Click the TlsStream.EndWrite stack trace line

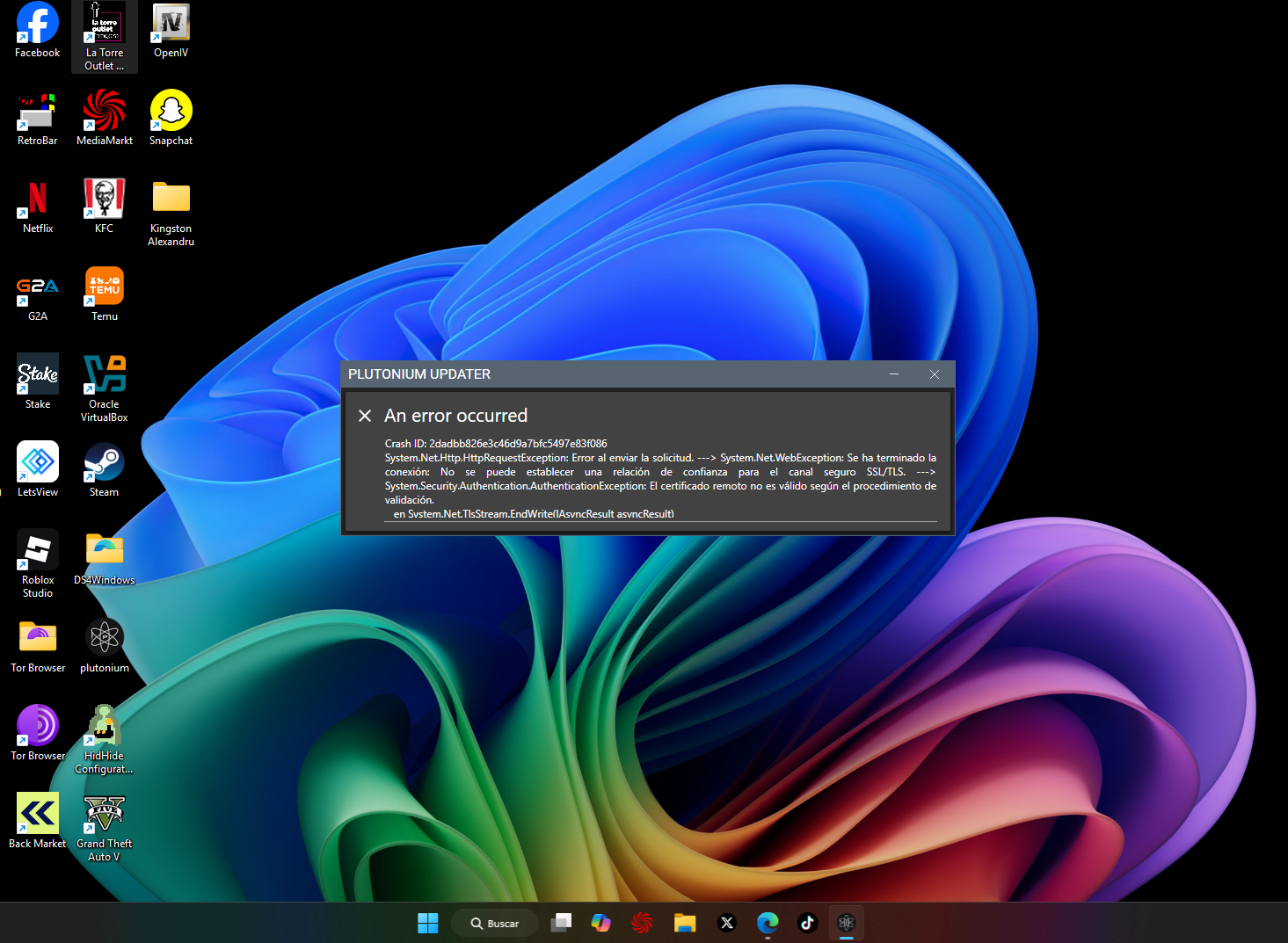(x=534, y=514)
